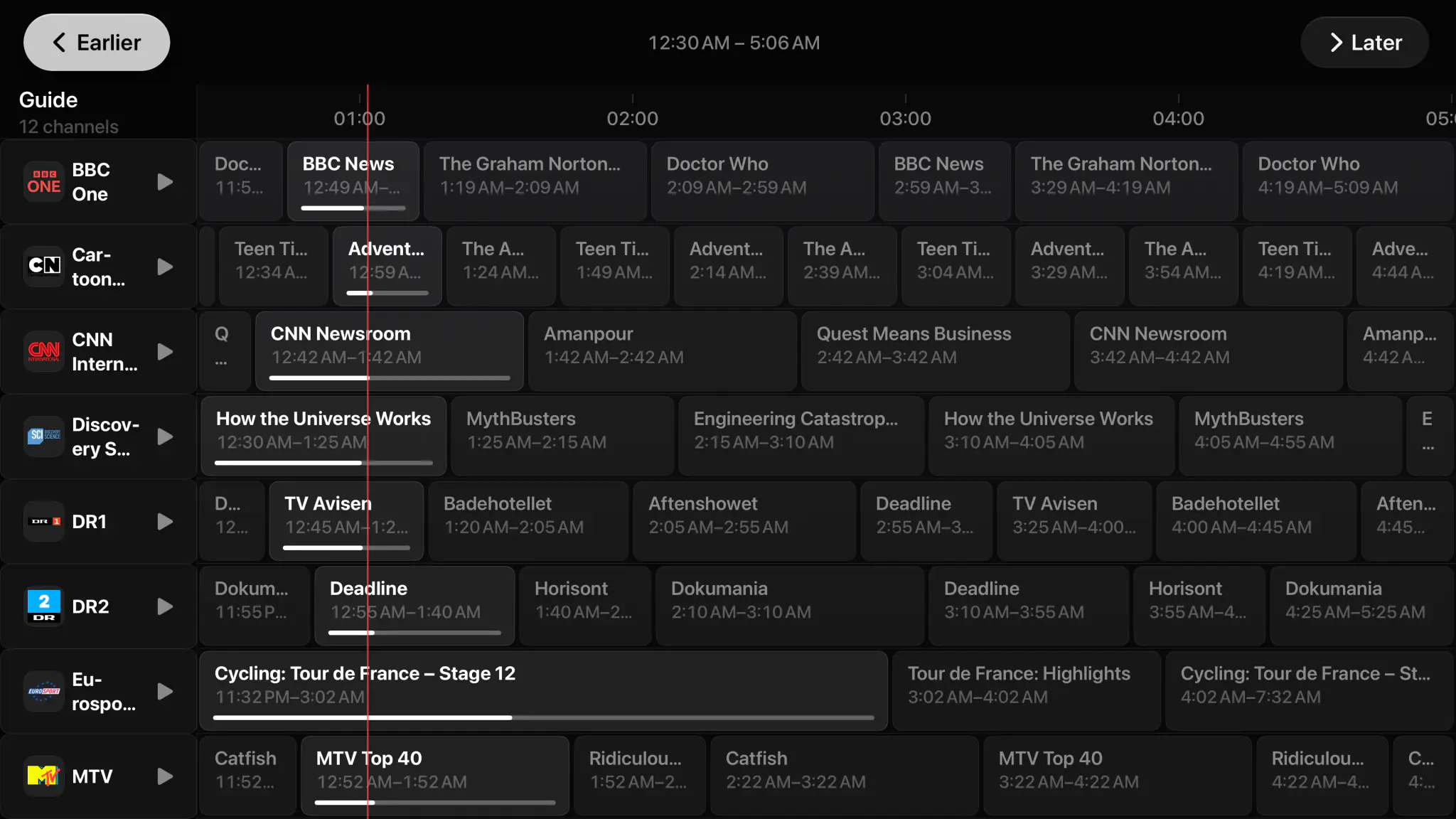Select How the Universe Works at 12:30 AM

[323, 436]
